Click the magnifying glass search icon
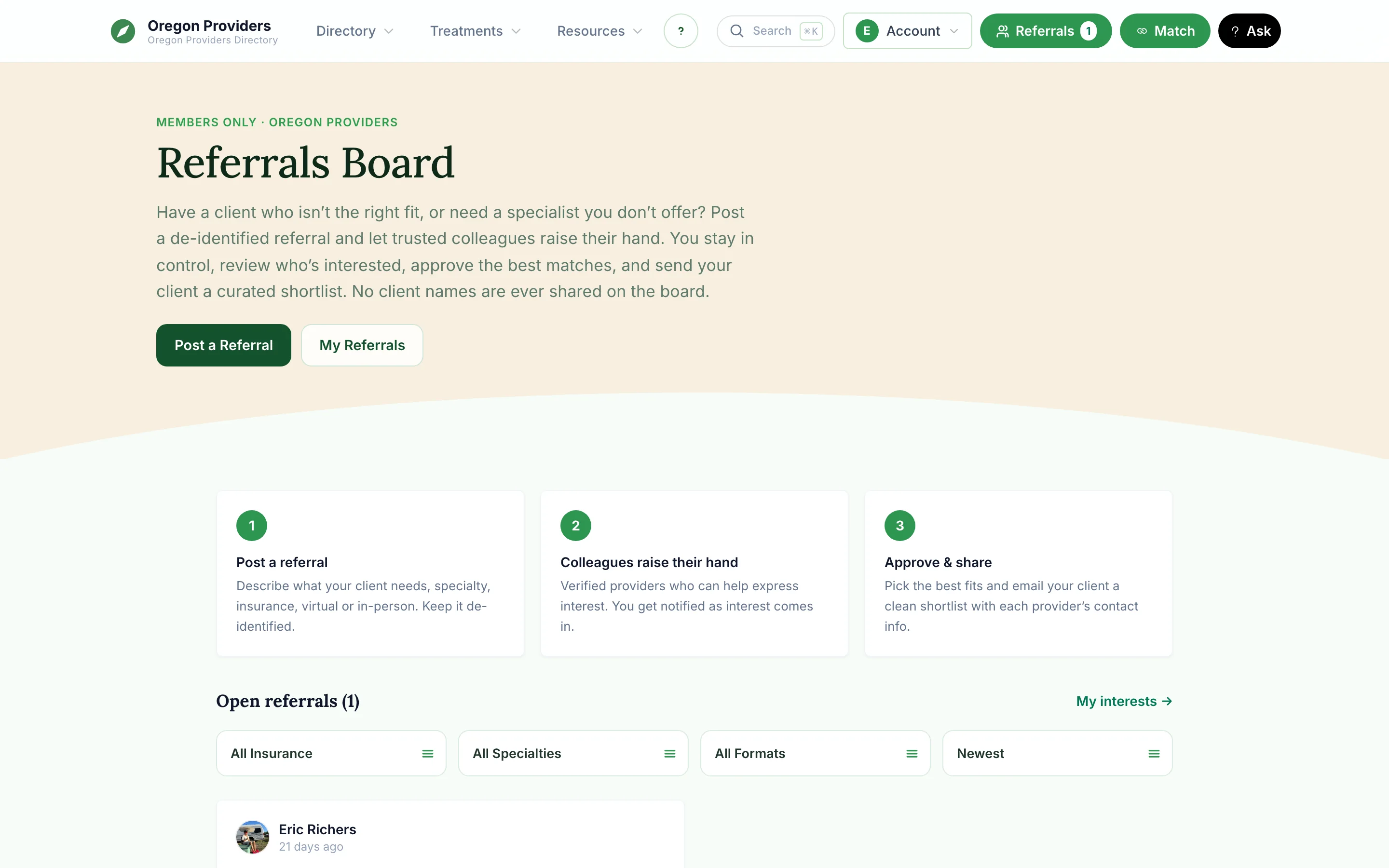1389x868 pixels. coord(736,31)
